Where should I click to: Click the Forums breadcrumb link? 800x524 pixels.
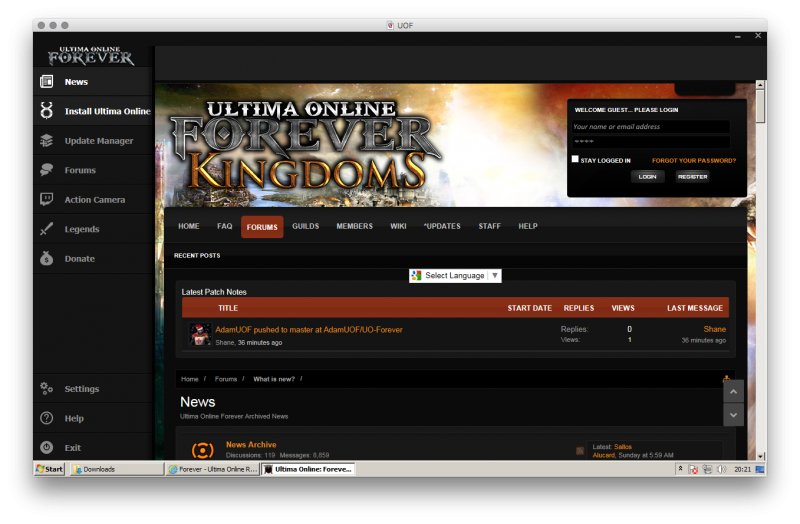click(x=226, y=379)
